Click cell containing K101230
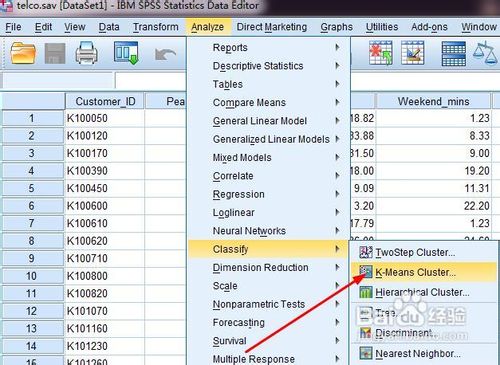This screenshot has width=500, height=365. 105,346
